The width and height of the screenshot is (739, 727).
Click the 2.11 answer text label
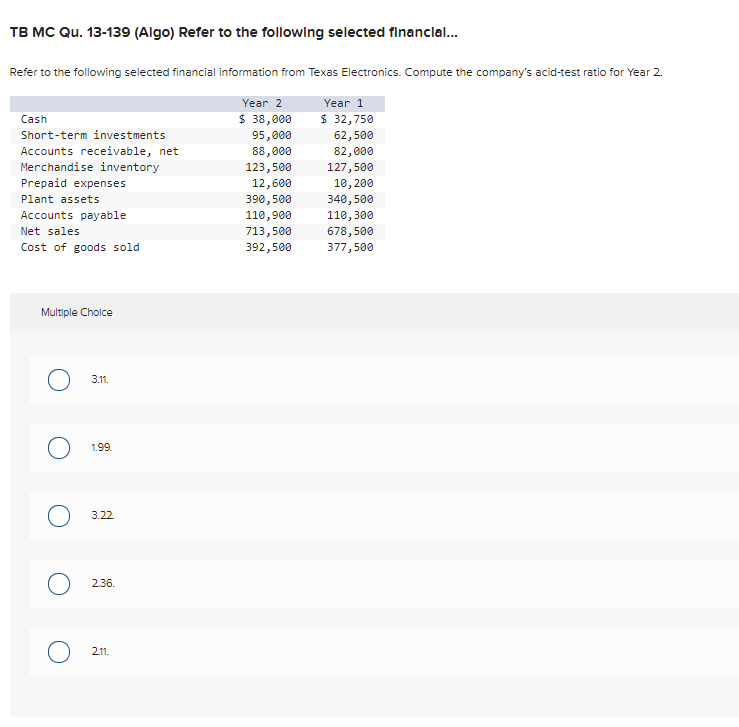pyautogui.click(x=100, y=651)
